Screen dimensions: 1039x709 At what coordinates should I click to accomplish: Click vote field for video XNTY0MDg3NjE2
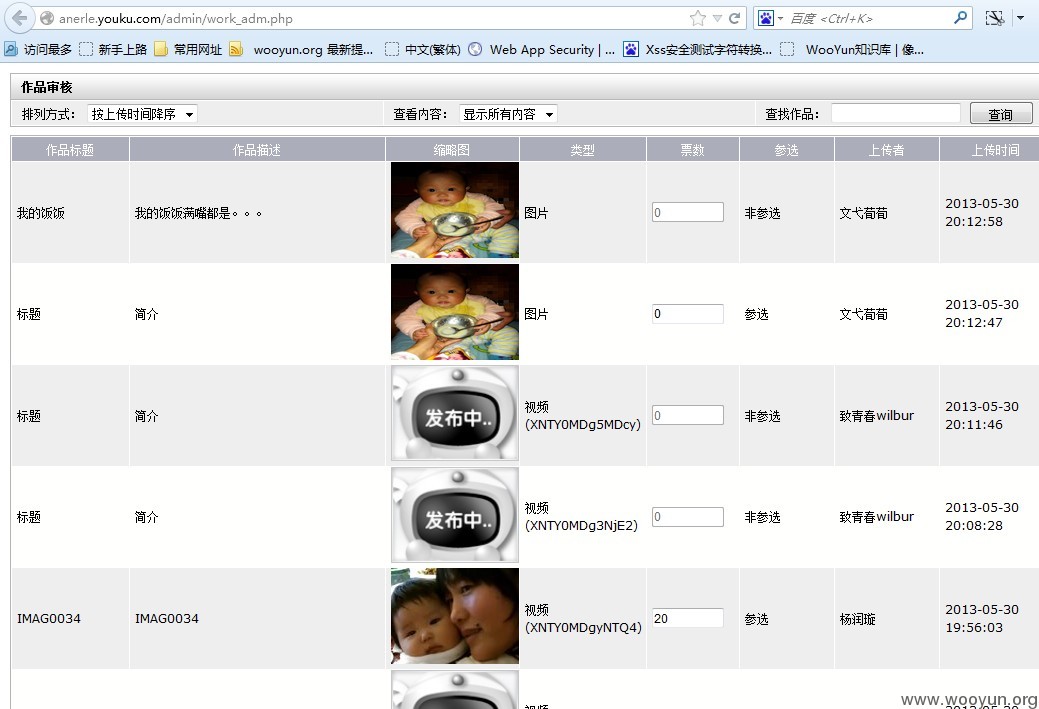(x=688, y=516)
